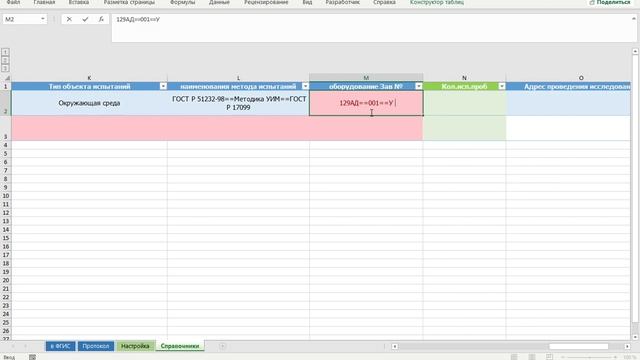
Task: Collapse the formula bar with the chevron
Action: 633,18
